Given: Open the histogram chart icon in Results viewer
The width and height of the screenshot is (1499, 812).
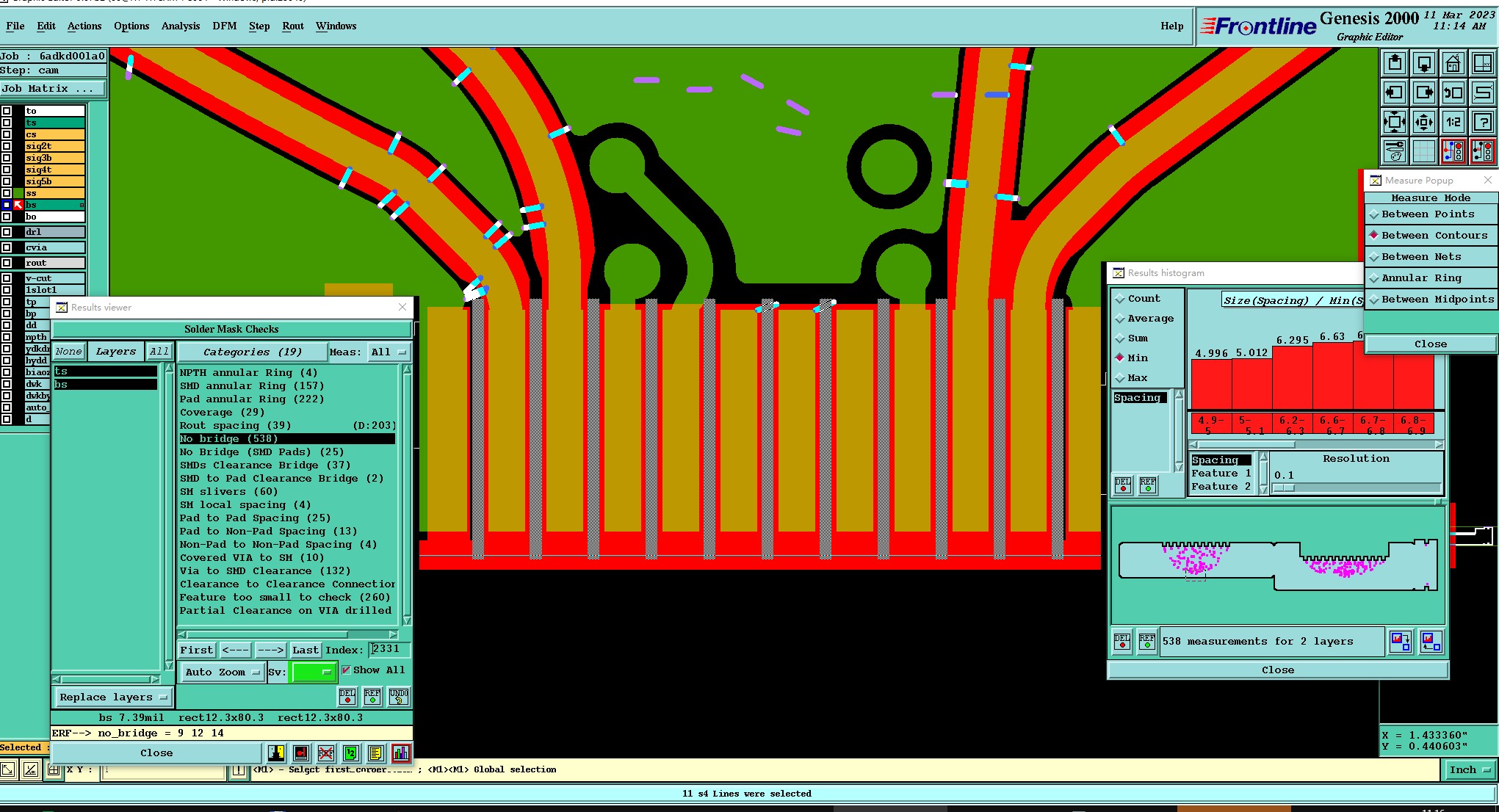Looking at the screenshot, I should click(x=400, y=753).
